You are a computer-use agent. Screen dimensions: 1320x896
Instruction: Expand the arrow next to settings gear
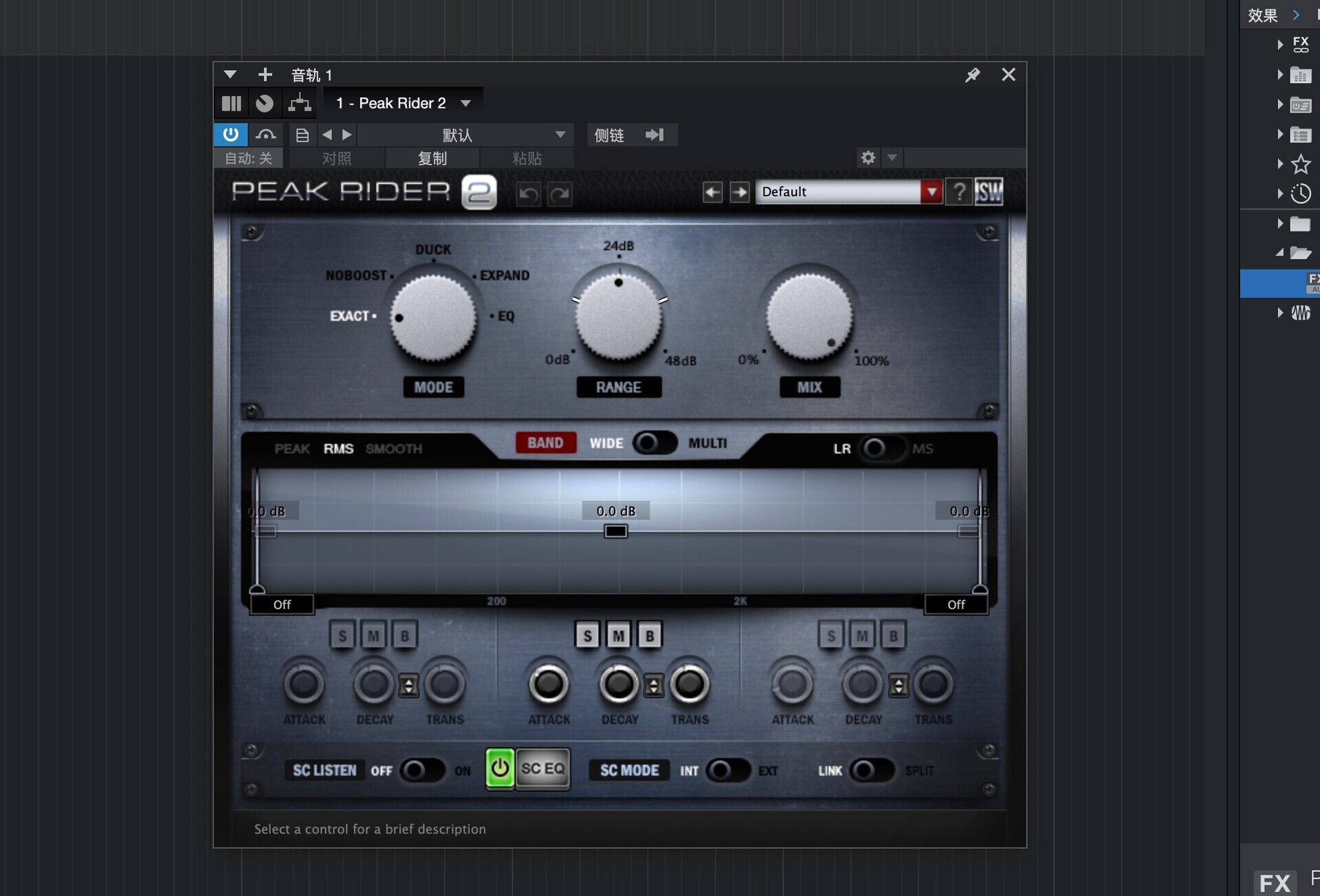892,158
